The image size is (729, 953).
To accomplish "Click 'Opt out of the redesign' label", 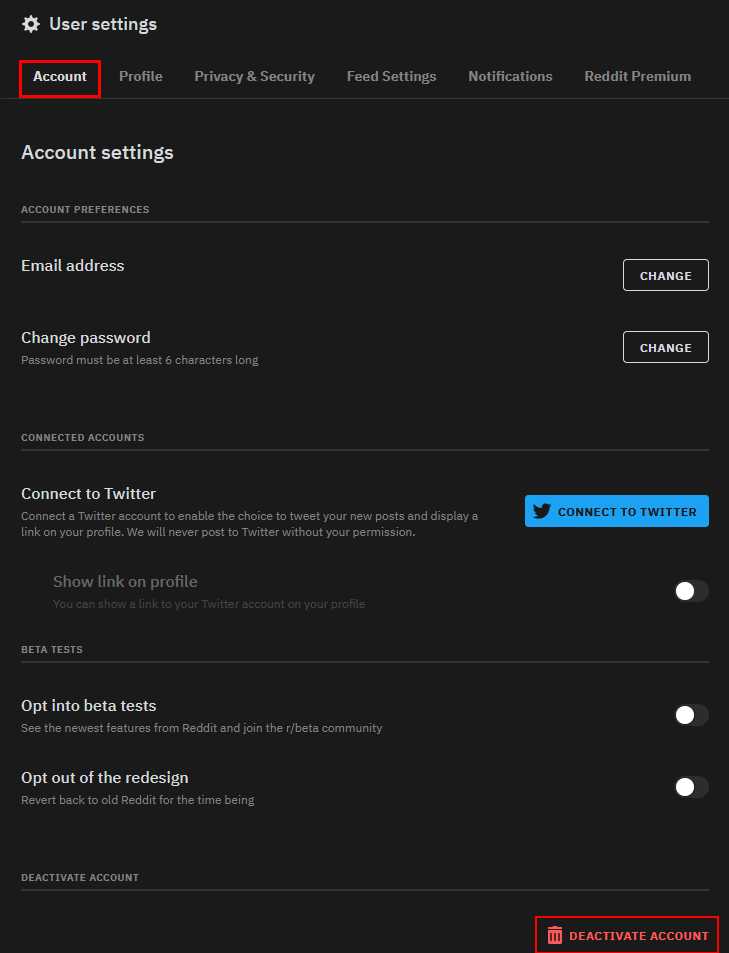I will (105, 777).
